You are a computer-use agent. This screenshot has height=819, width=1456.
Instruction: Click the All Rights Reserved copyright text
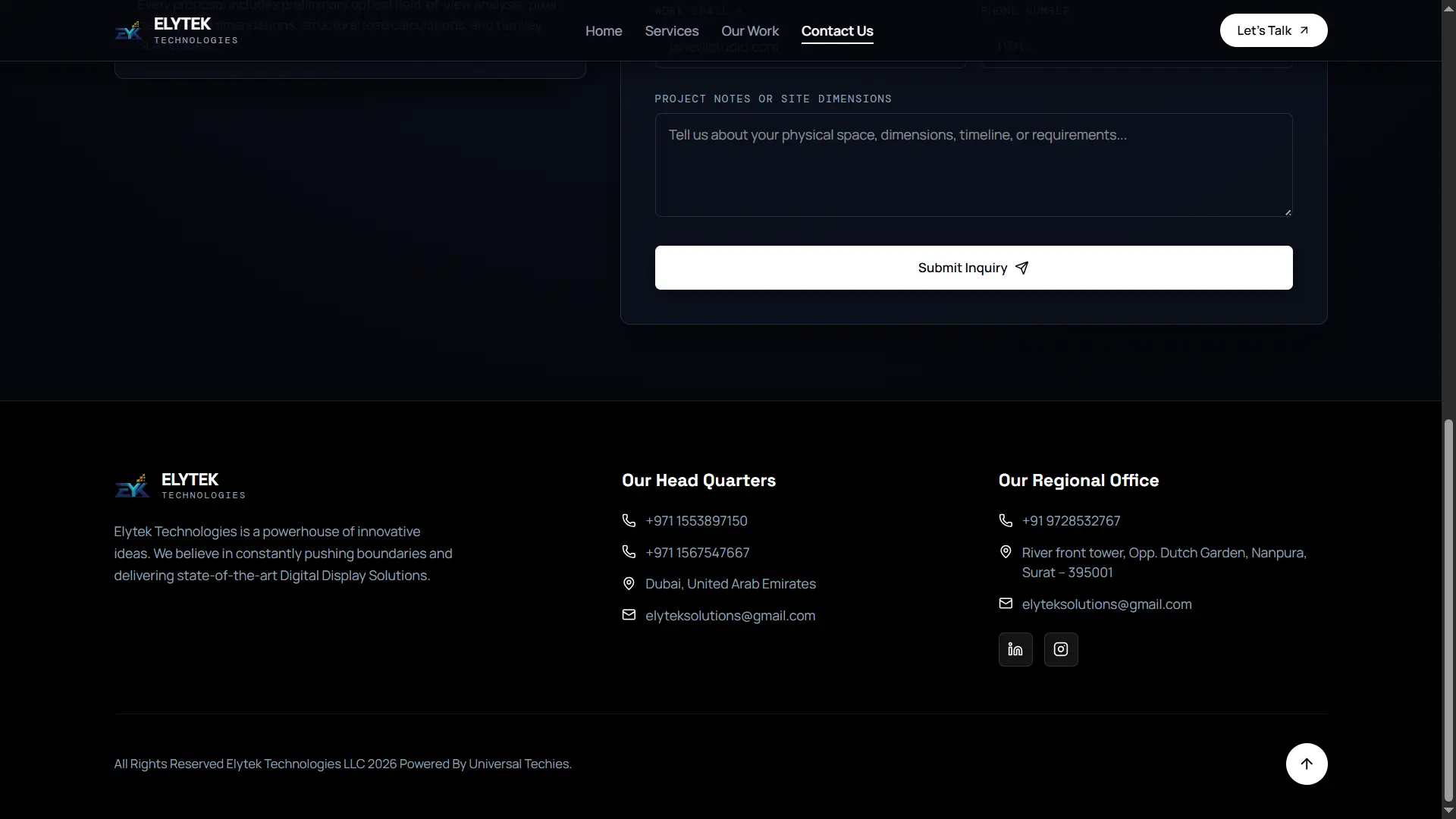click(343, 764)
